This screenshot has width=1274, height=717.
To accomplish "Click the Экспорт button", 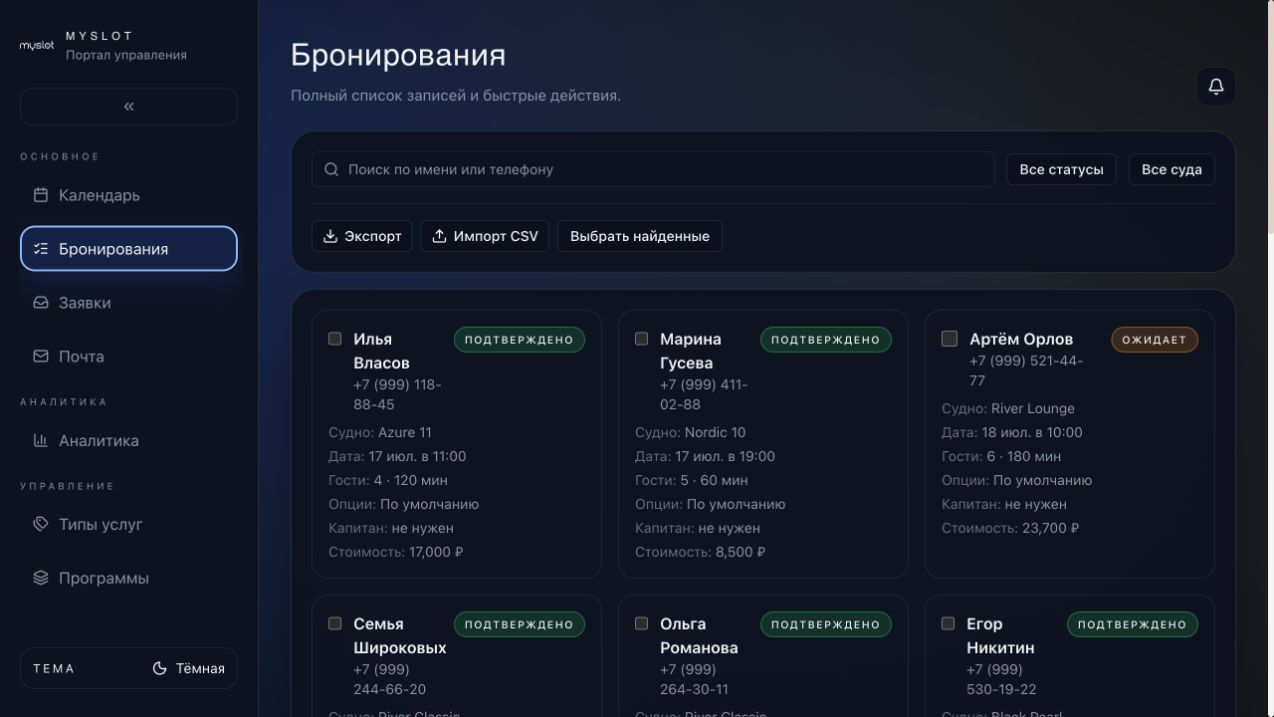I will click(362, 236).
